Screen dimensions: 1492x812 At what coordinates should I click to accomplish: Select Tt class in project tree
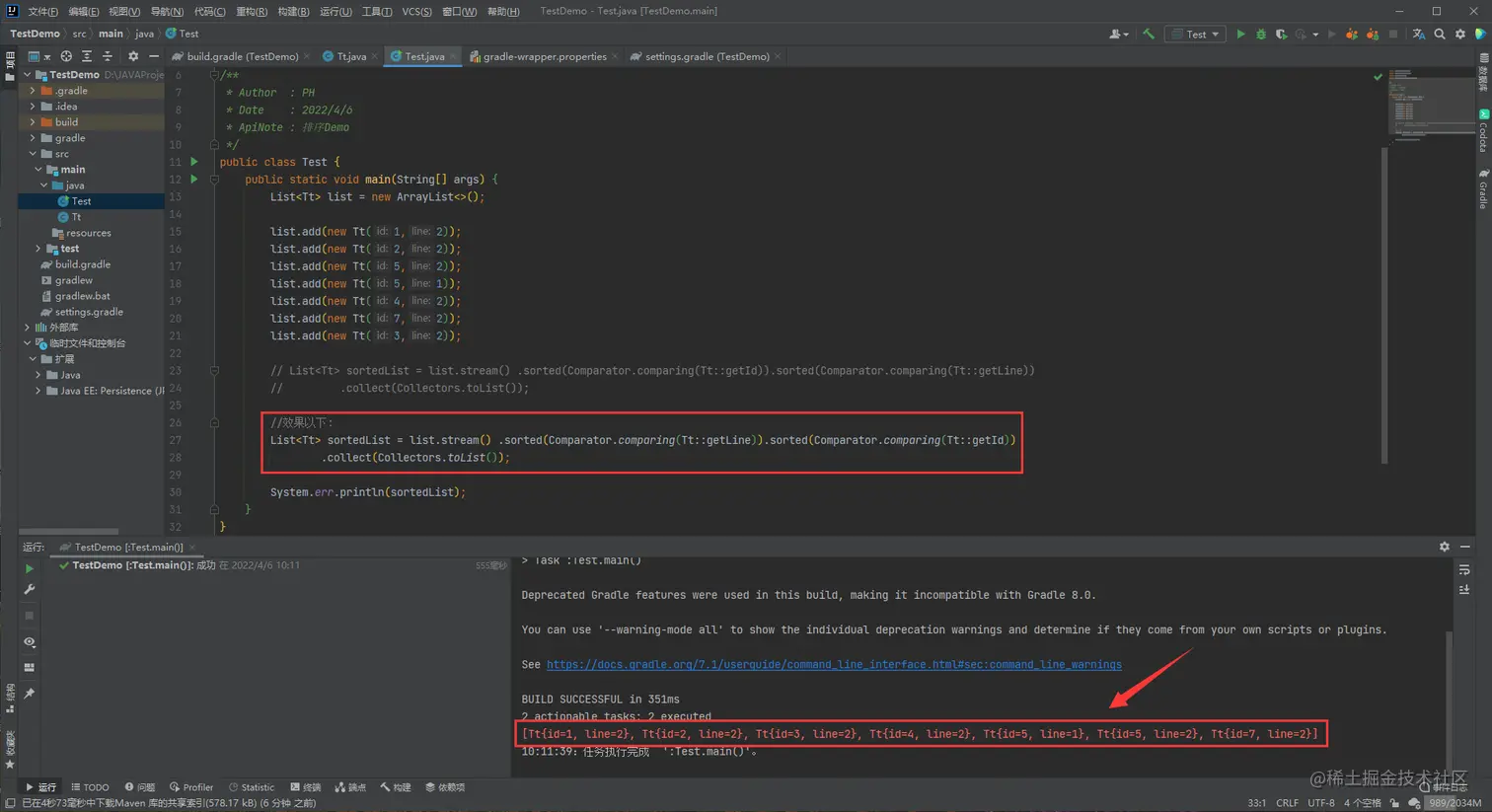pyautogui.click(x=76, y=217)
